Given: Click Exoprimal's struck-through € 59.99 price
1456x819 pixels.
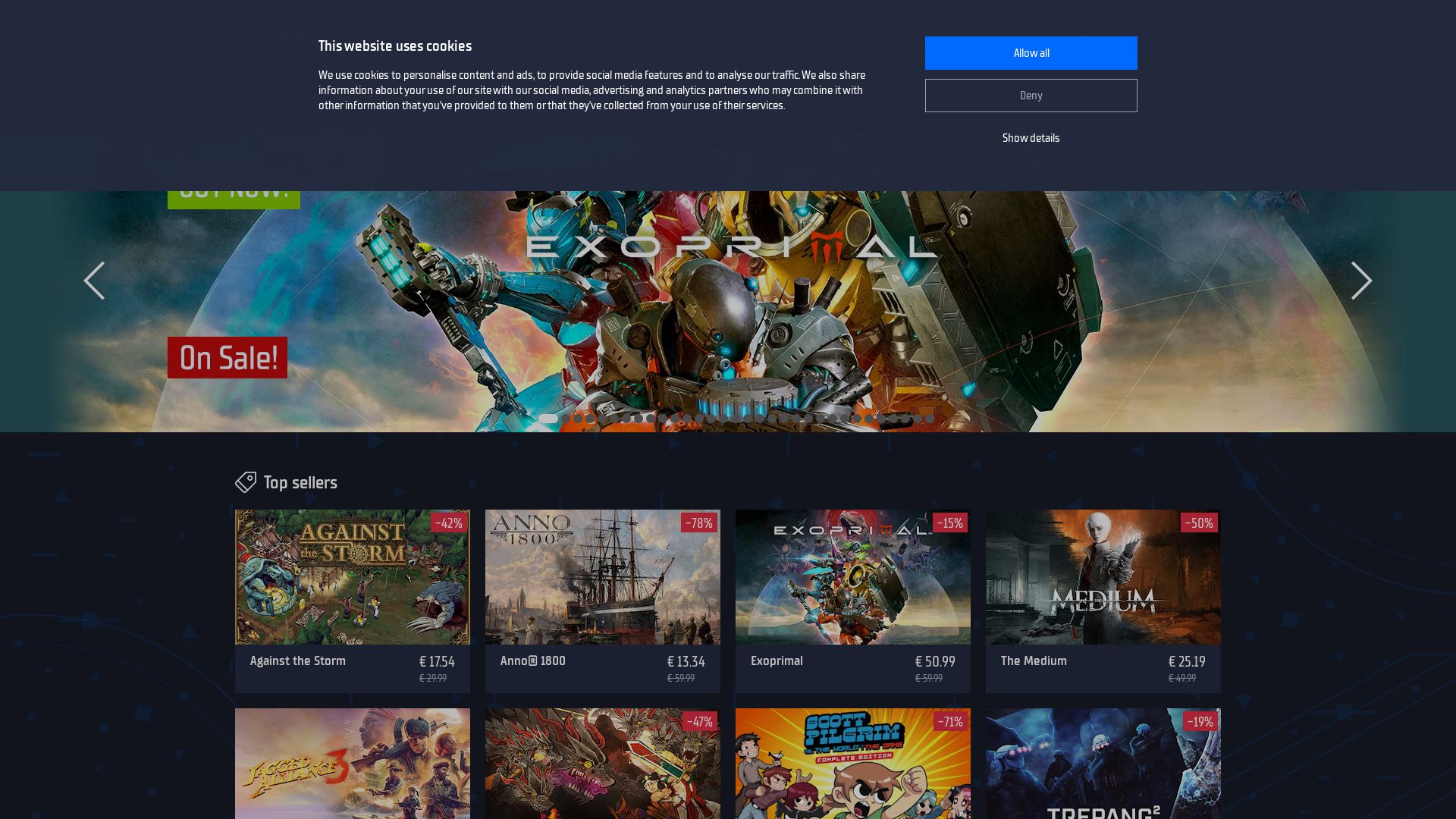Looking at the screenshot, I should (x=929, y=678).
